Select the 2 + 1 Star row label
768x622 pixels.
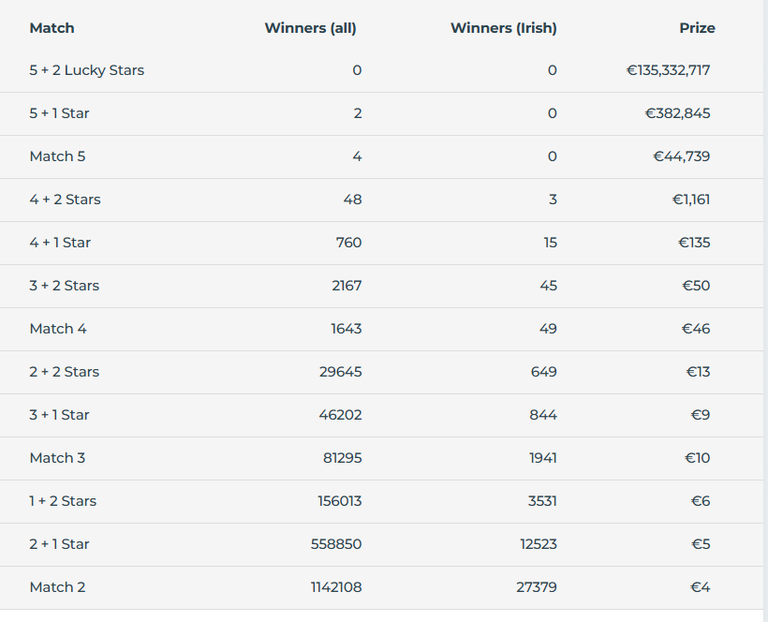point(59,544)
